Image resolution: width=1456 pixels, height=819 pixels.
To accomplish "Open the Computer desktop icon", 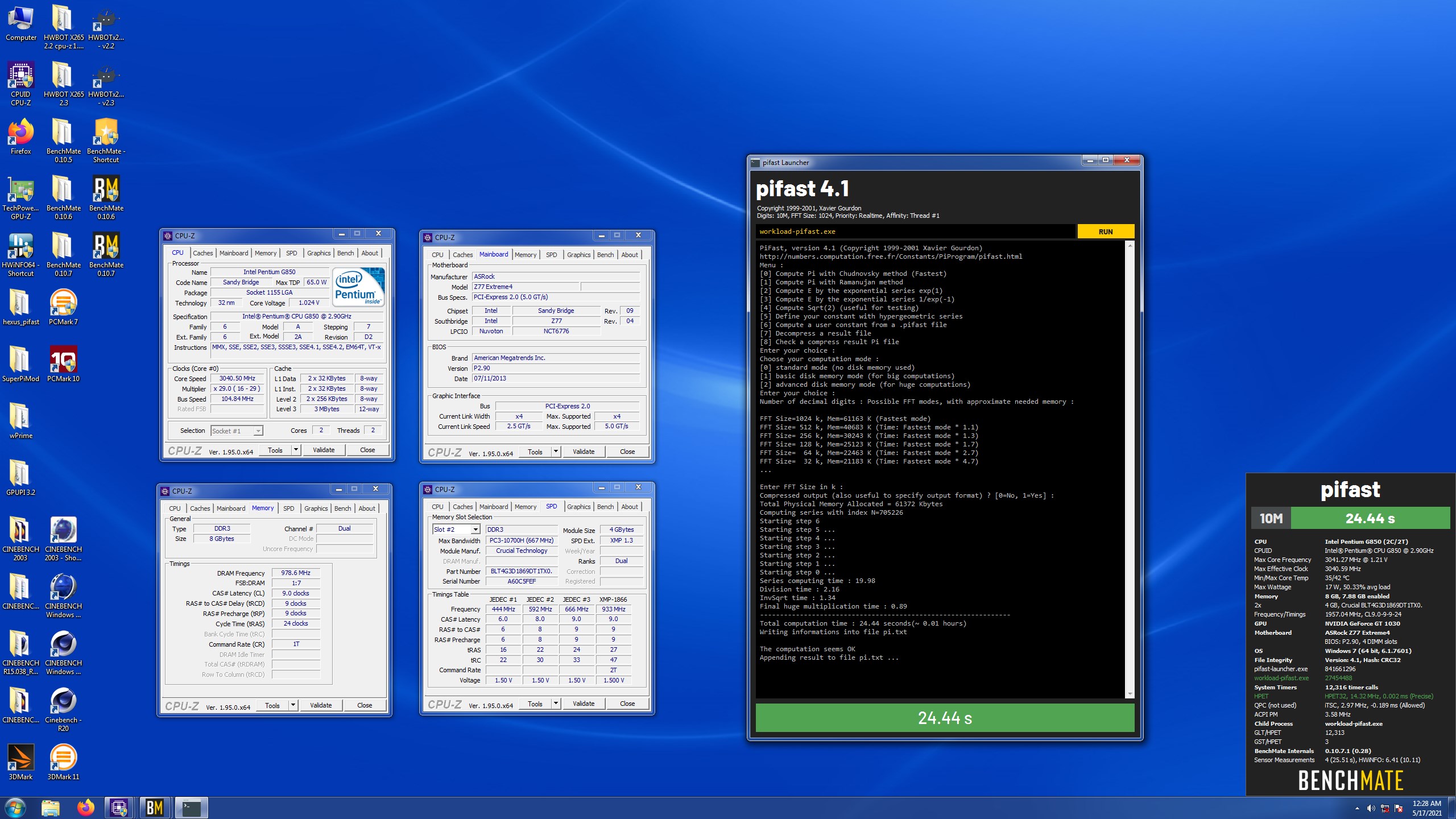I will [x=20, y=23].
